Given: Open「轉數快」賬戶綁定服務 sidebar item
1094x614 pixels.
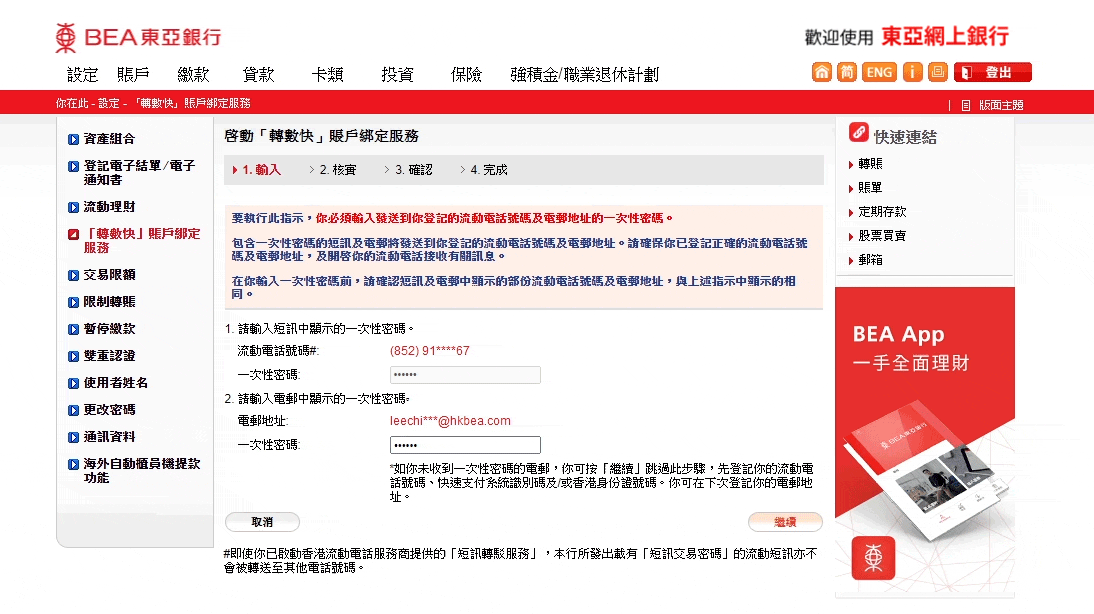Looking at the screenshot, I should point(142,240).
